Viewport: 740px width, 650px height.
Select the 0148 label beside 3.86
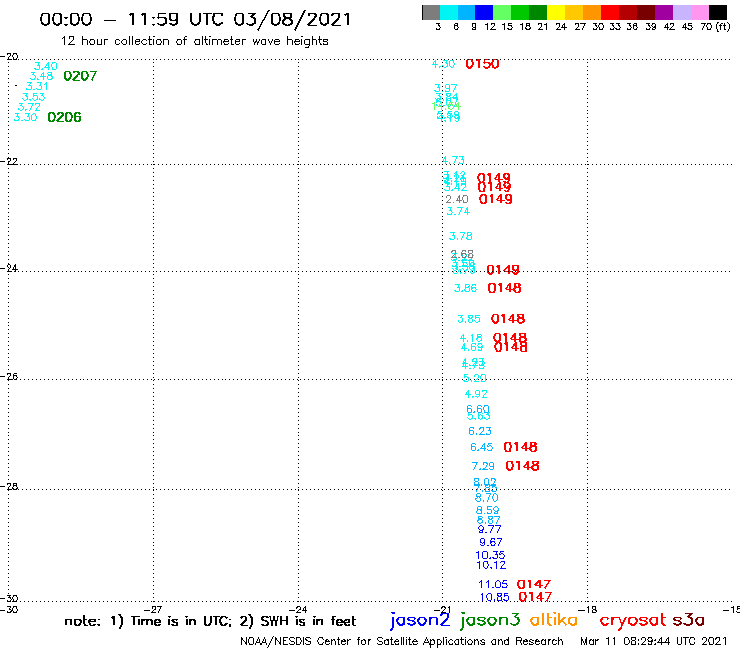tap(505, 288)
